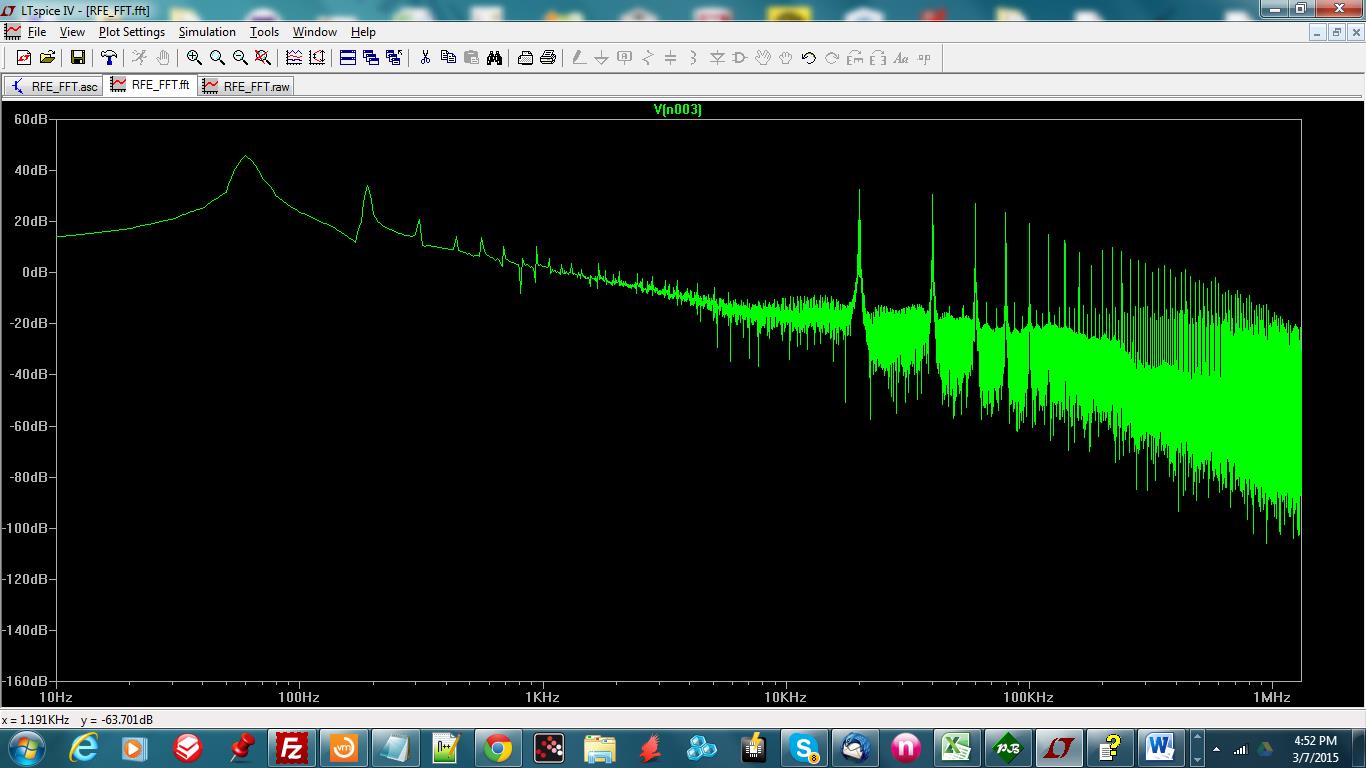Expand the View menu
Screen dimensions: 1366x768
coord(72,32)
